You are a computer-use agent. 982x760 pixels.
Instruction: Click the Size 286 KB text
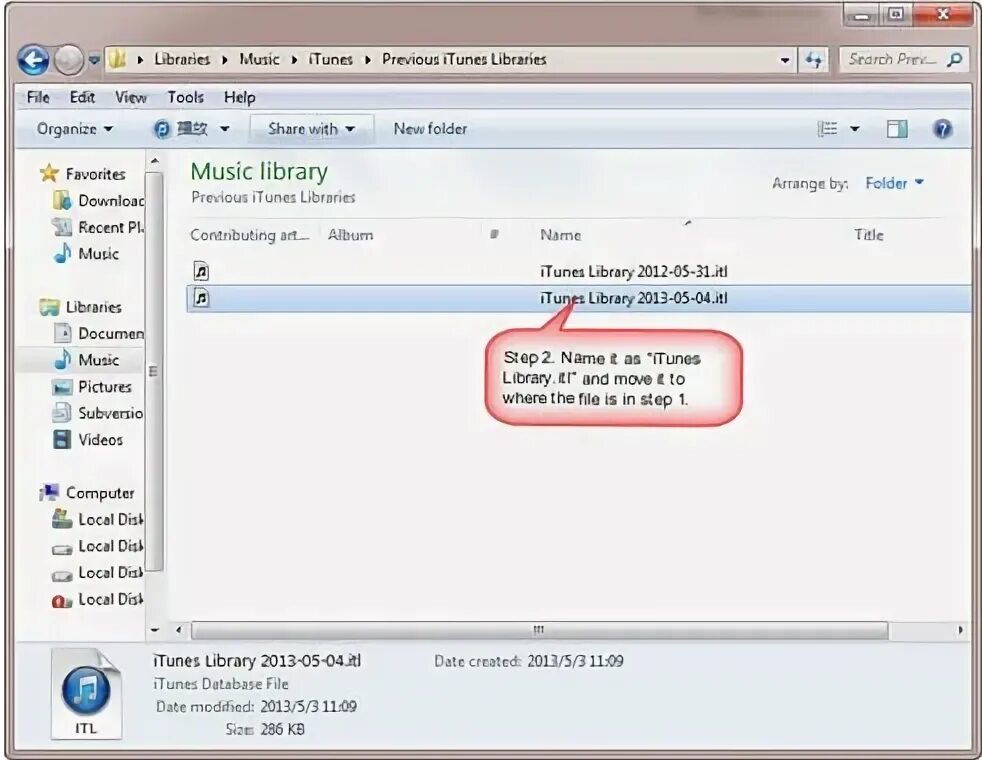(265, 729)
